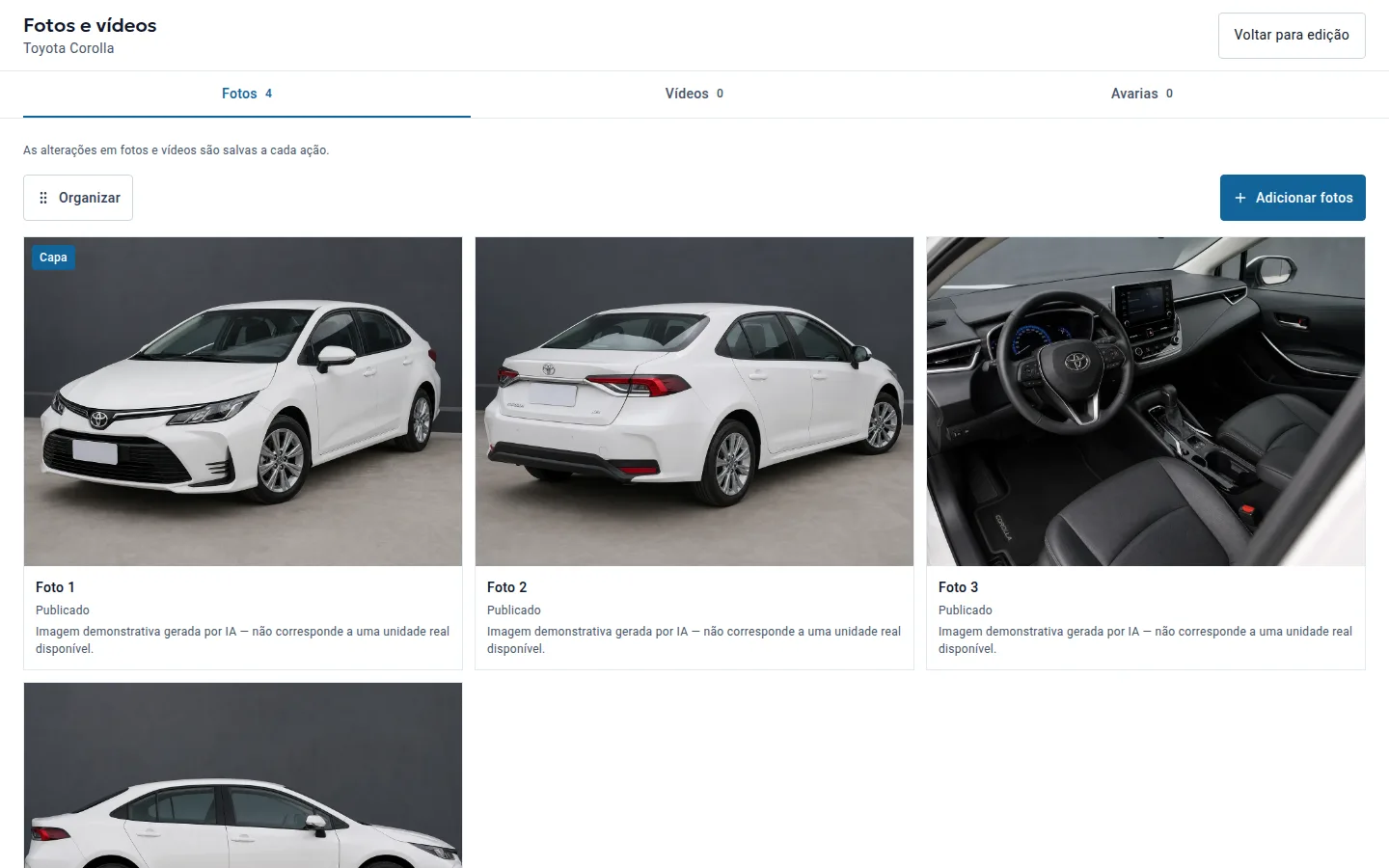Viewport: 1389px width, 868px height.
Task: Open the Fotos tab
Action: [247, 94]
